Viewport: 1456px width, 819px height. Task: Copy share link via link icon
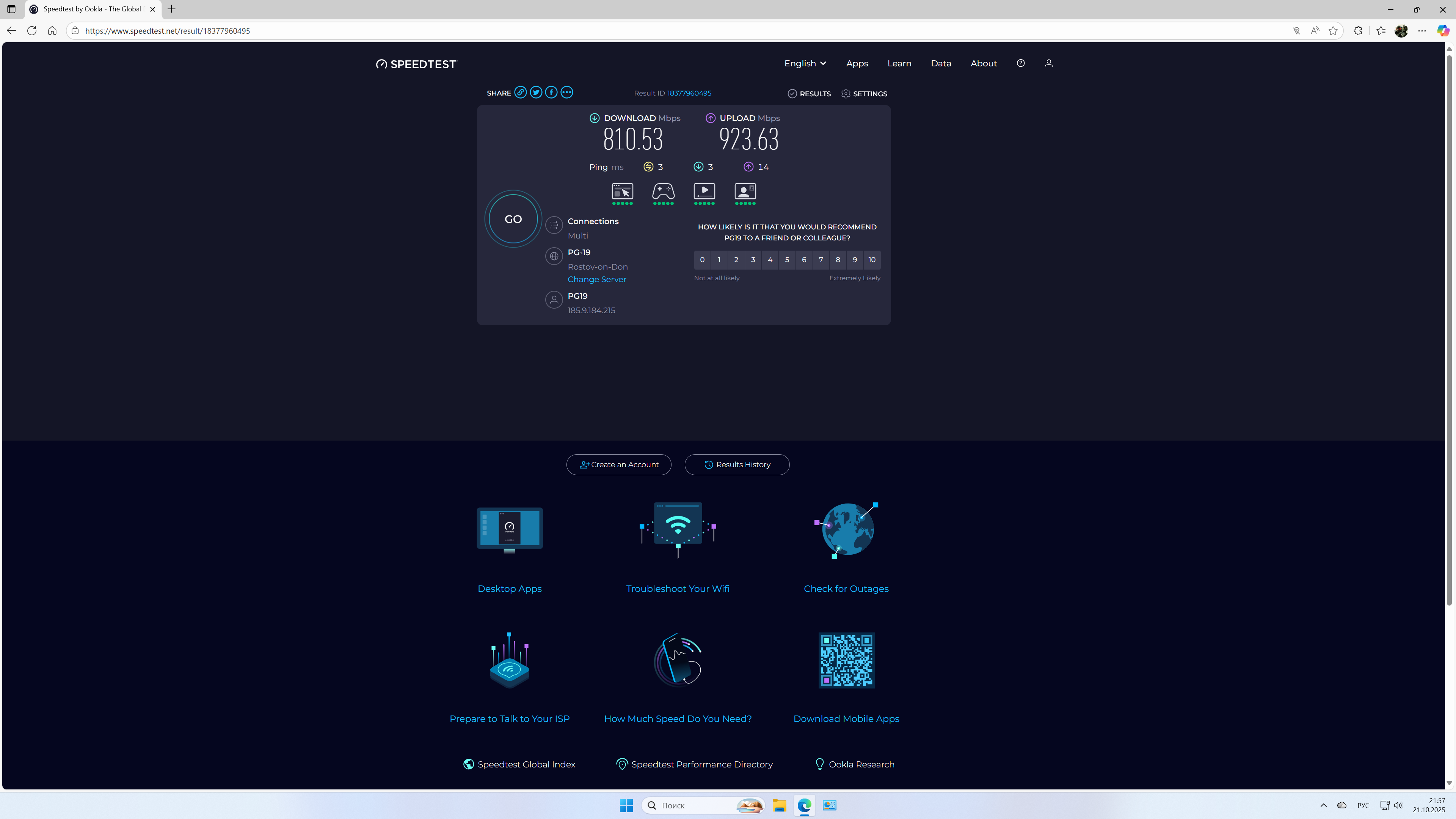521,92
